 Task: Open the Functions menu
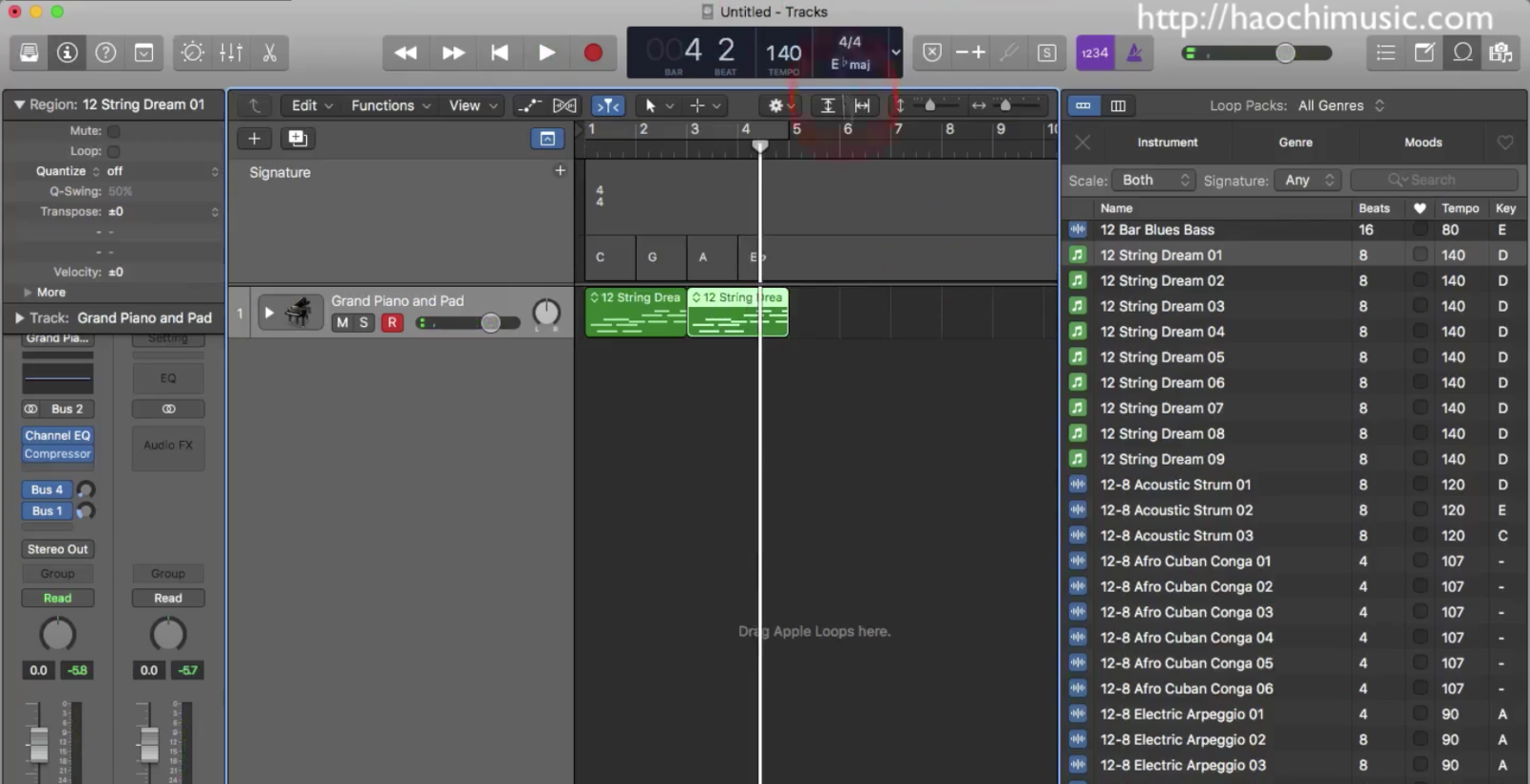click(390, 105)
